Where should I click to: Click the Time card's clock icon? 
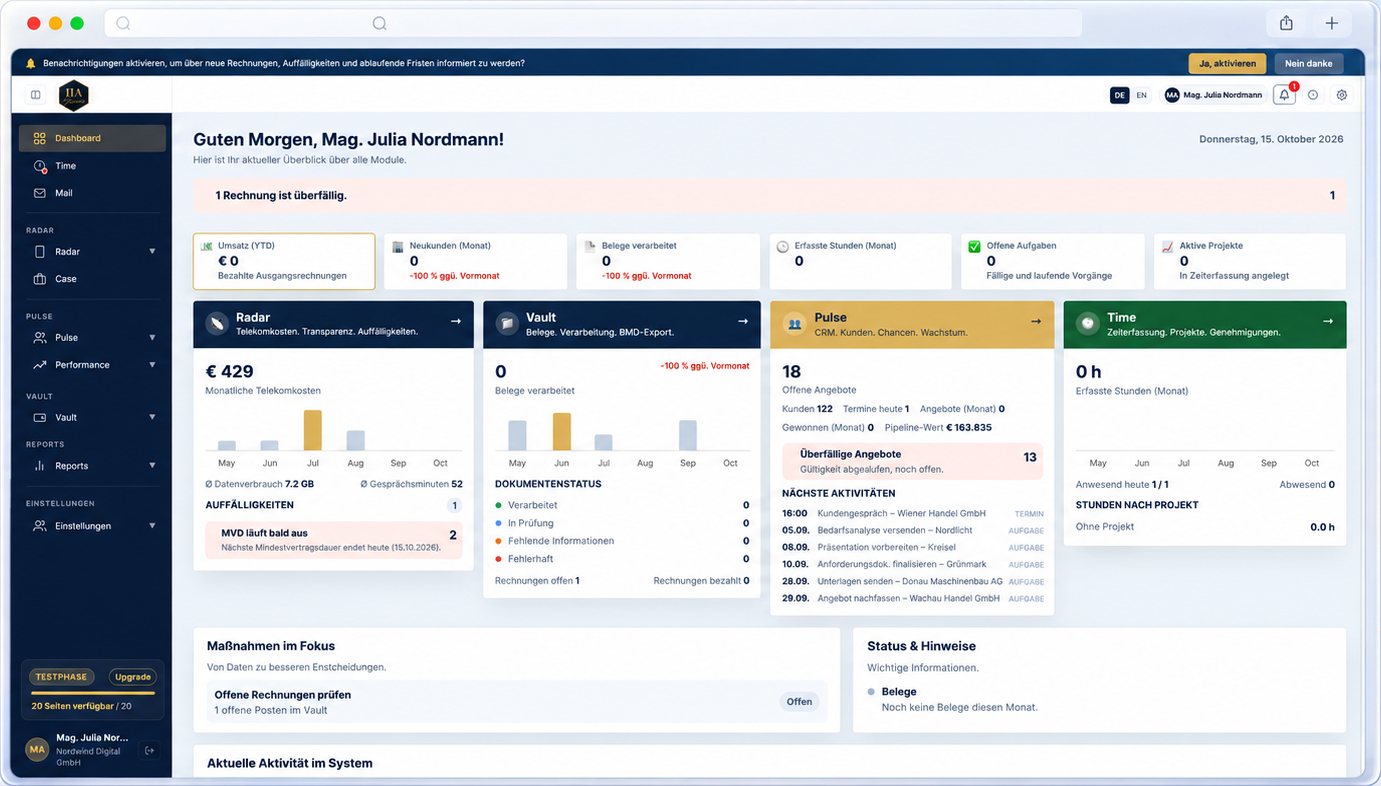[x=1088, y=324]
